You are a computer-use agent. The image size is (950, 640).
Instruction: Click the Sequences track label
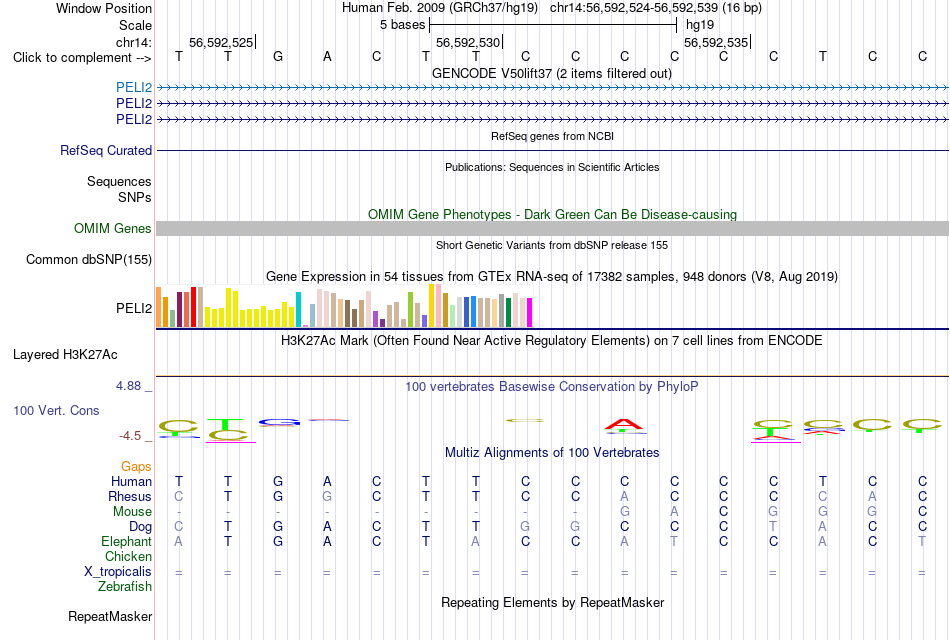click(x=119, y=181)
